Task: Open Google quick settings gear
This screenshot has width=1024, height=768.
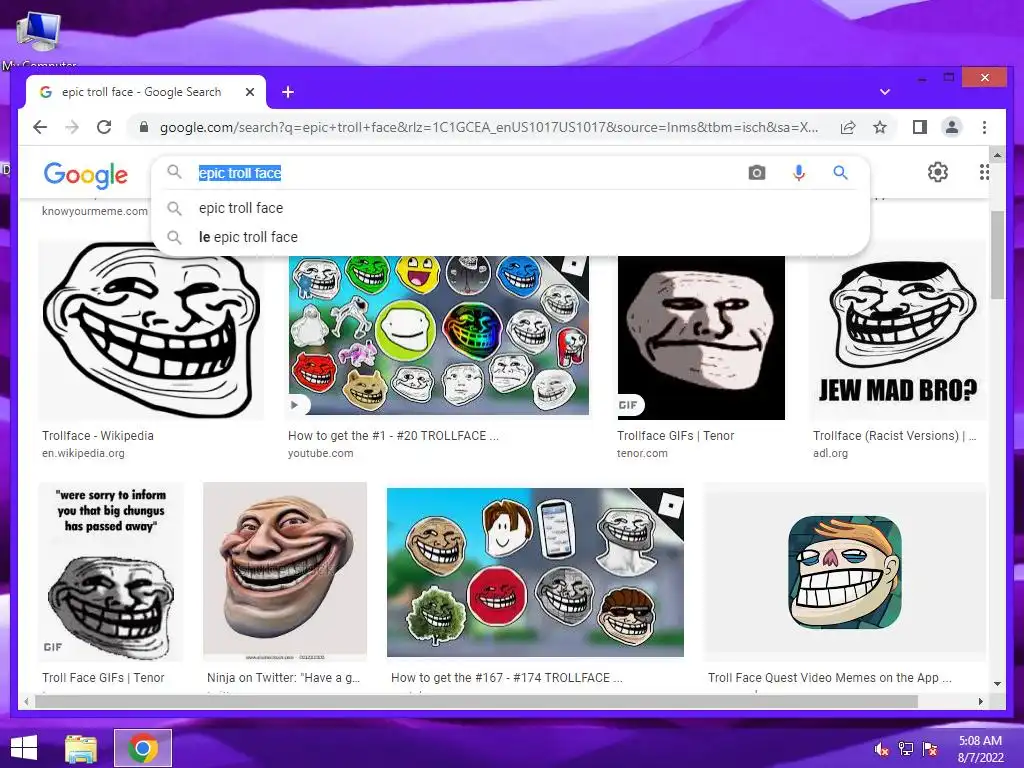Action: tap(938, 172)
